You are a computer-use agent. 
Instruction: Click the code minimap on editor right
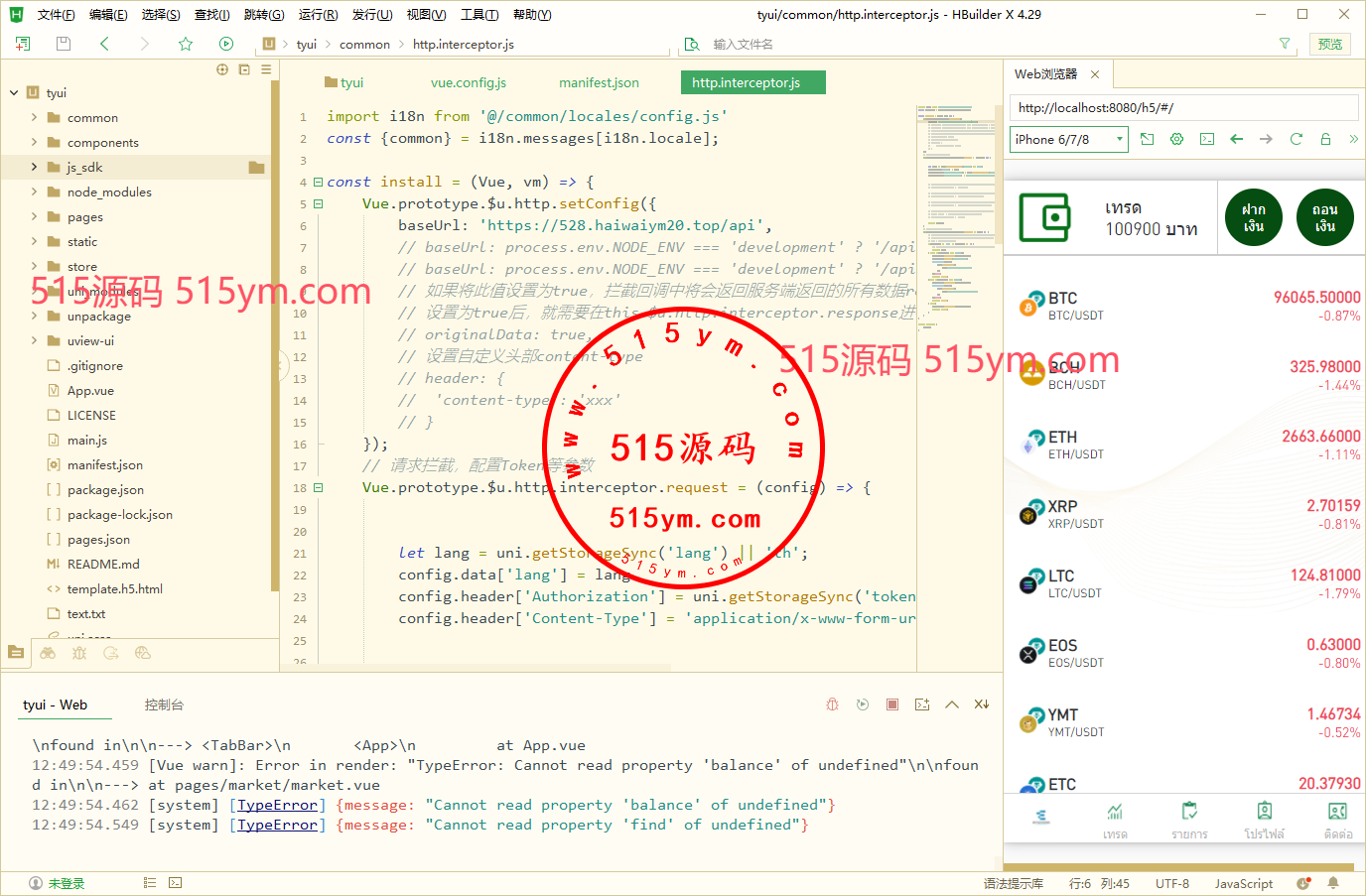(x=957, y=198)
